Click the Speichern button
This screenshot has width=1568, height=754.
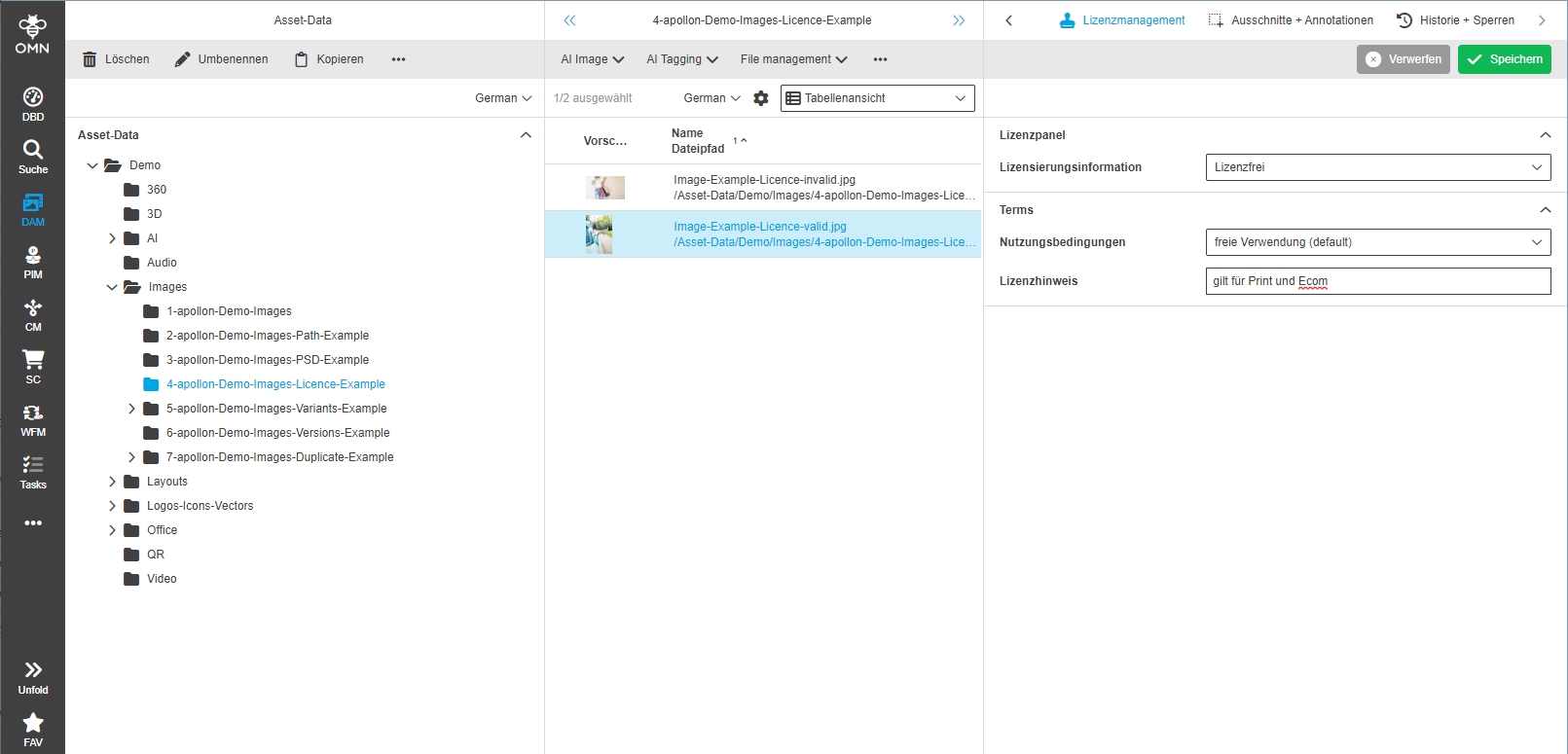(x=1504, y=59)
